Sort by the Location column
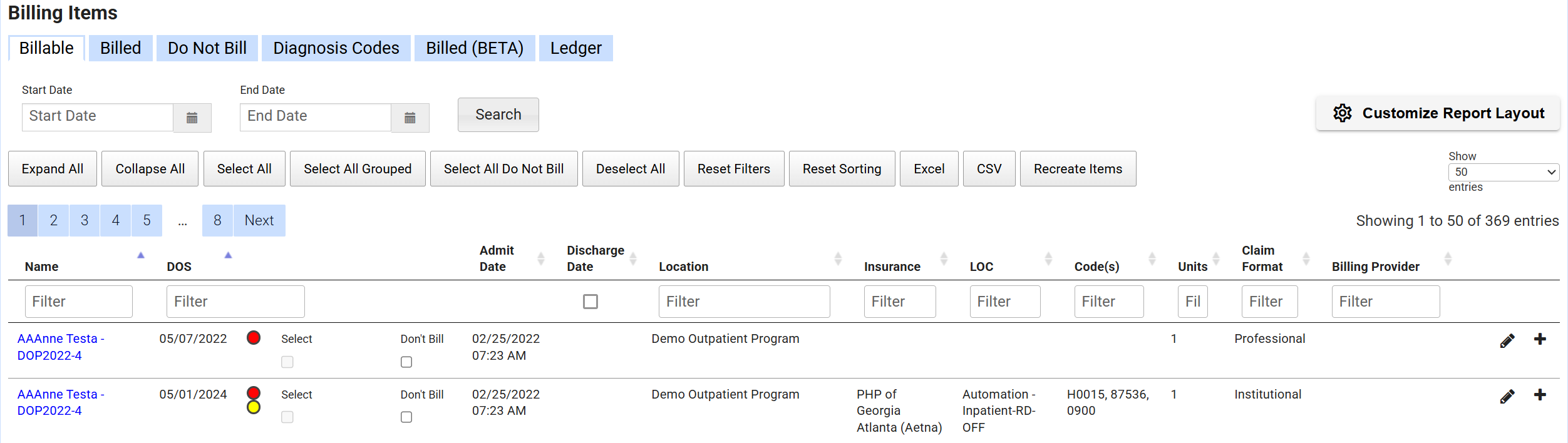The image size is (1568, 443). click(837, 259)
